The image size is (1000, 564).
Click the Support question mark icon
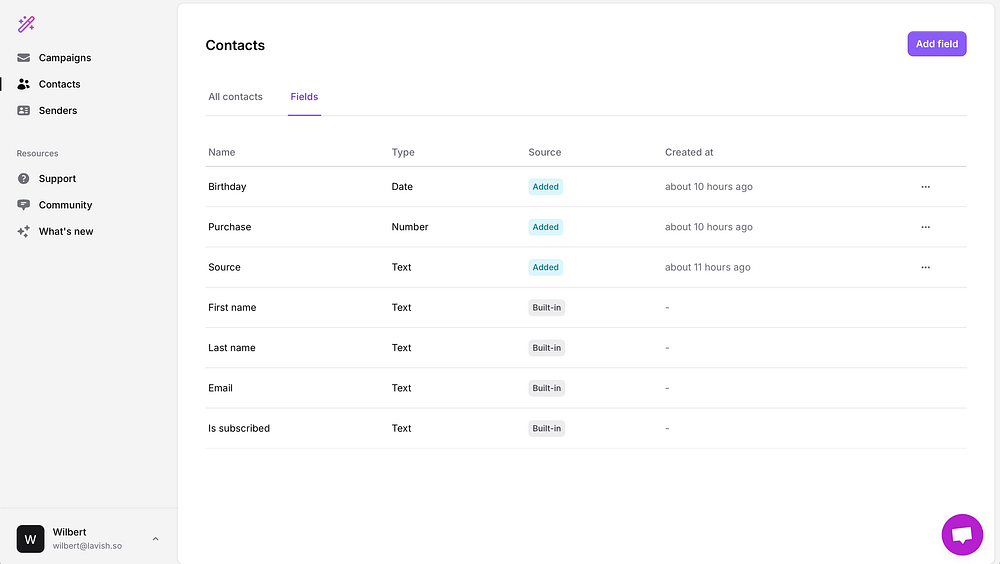[x=24, y=179]
